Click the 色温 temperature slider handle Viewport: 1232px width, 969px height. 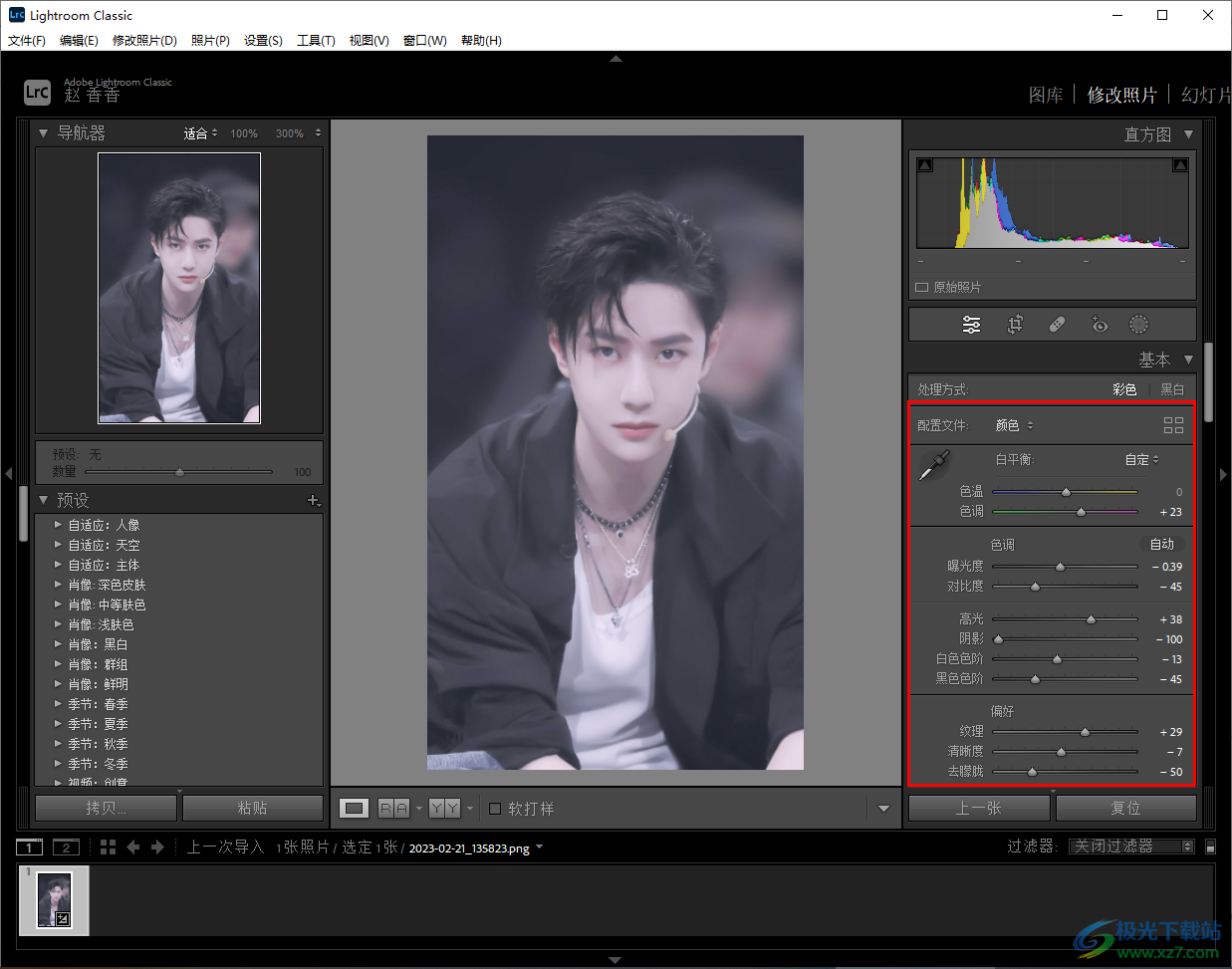click(x=1066, y=492)
